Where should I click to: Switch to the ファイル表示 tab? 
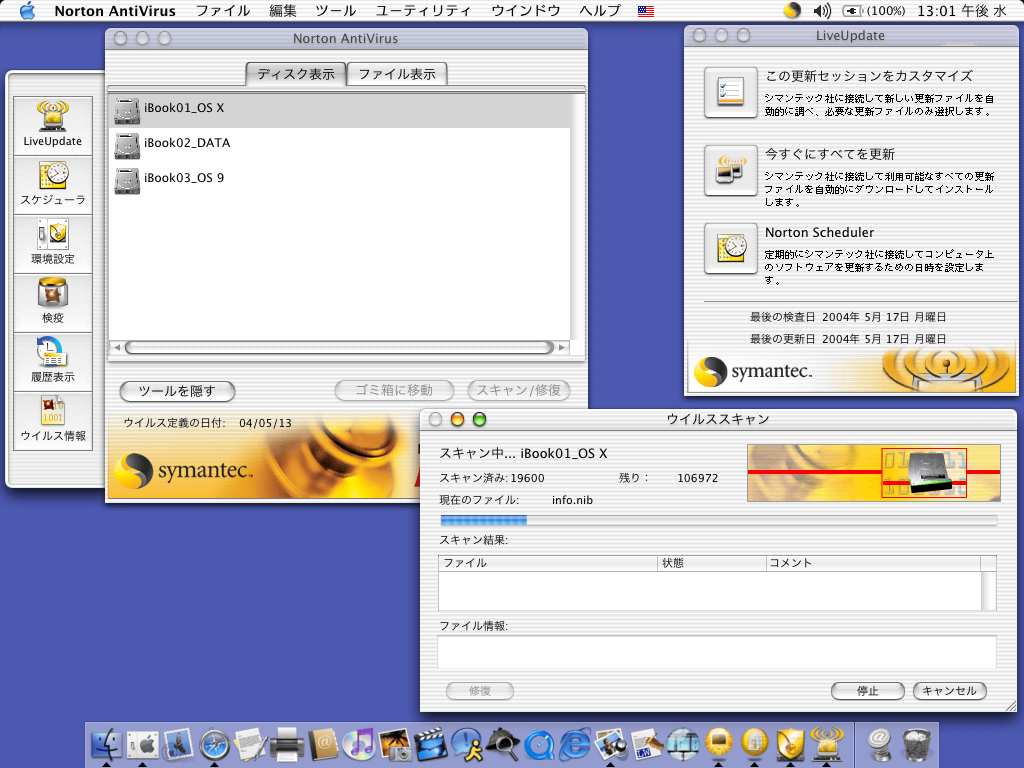click(397, 74)
